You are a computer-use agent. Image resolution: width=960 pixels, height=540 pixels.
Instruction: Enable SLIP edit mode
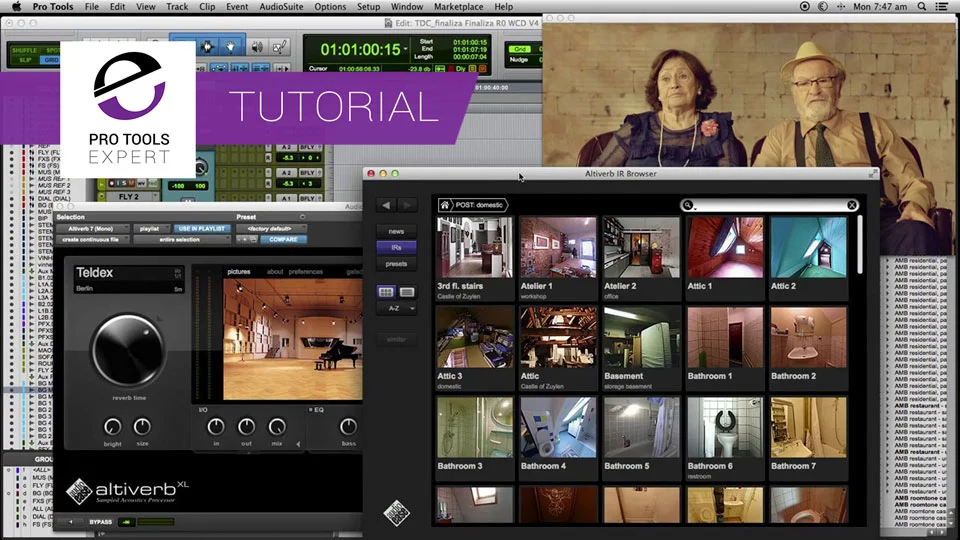(x=25, y=60)
